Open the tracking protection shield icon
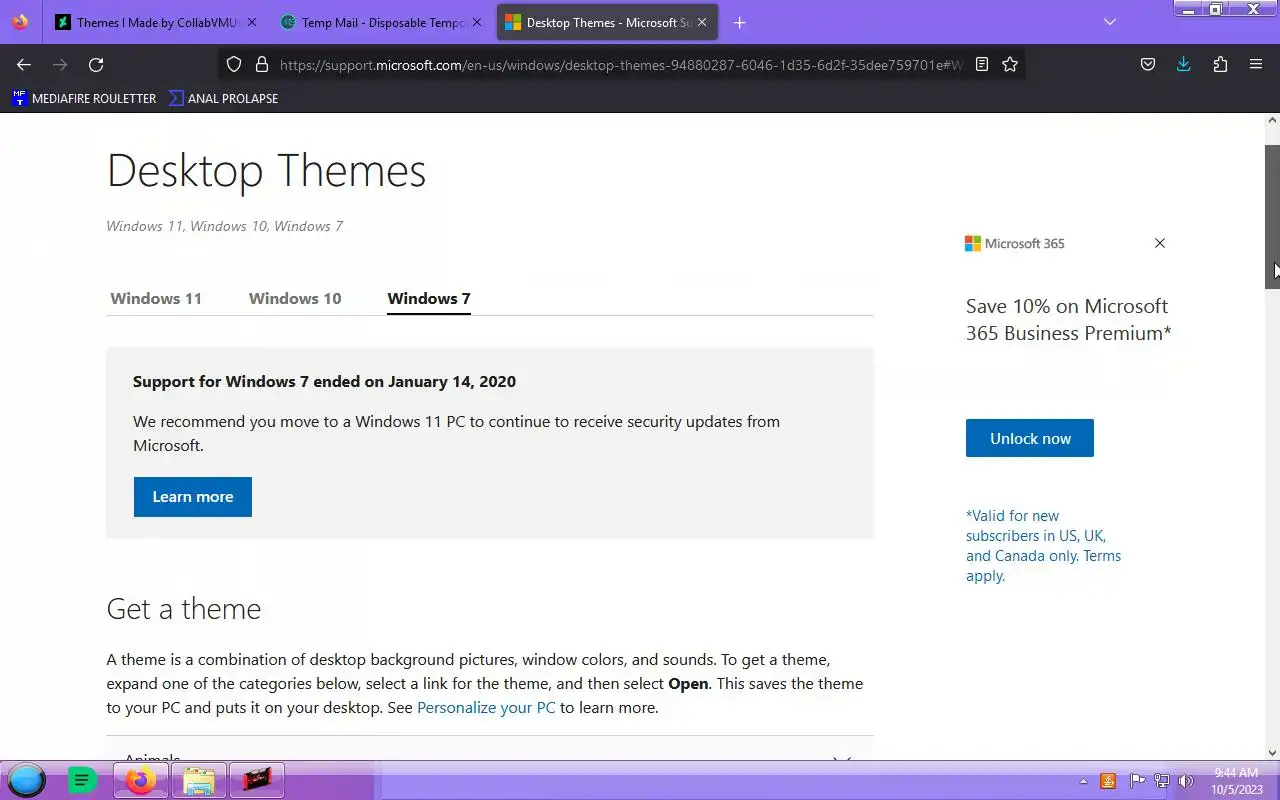 click(233, 64)
